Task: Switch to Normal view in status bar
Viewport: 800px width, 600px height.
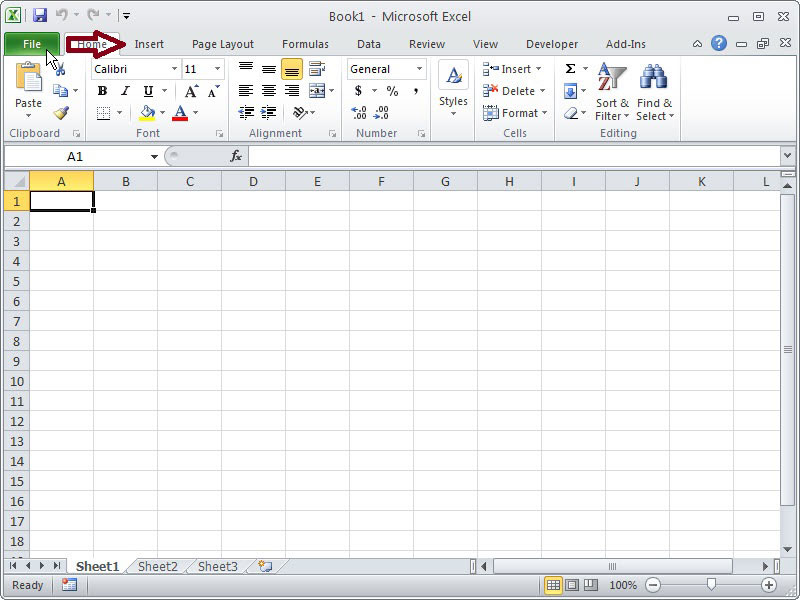Action: 553,585
